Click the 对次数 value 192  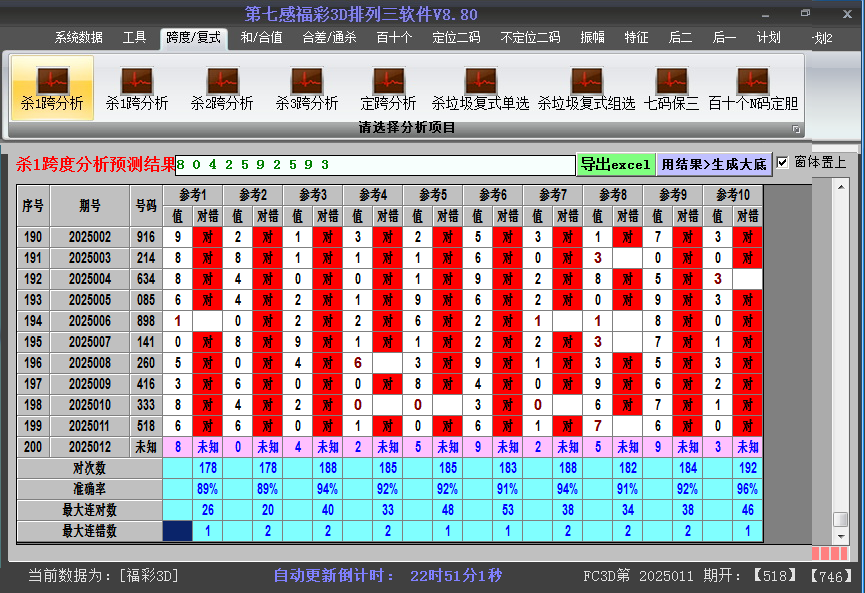[x=748, y=468]
